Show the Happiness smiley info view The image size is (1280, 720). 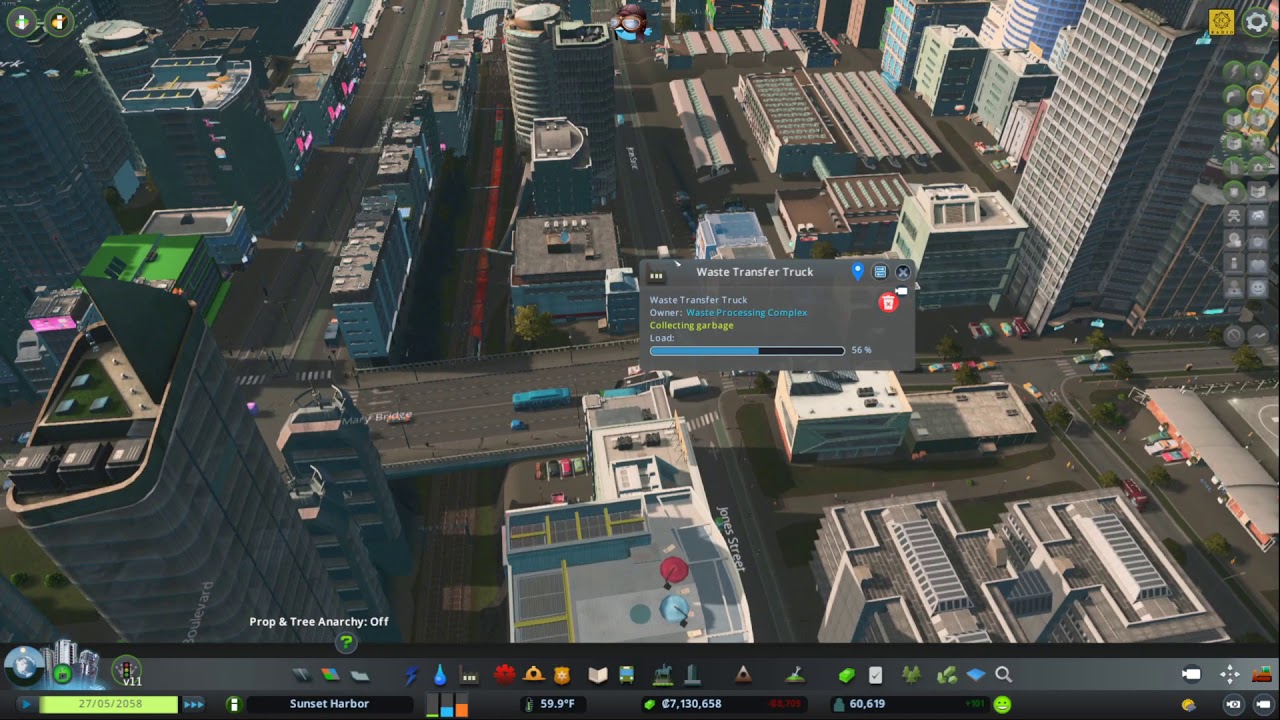coord(1259,288)
